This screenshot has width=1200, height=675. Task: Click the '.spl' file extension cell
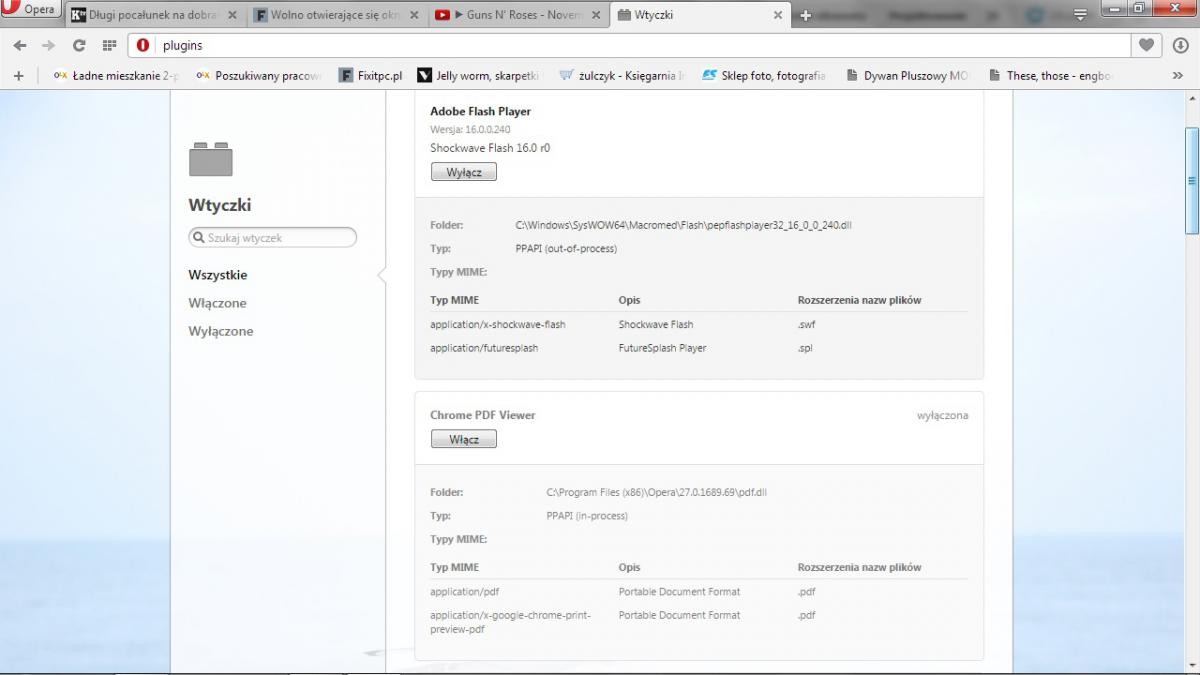(x=805, y=348)
